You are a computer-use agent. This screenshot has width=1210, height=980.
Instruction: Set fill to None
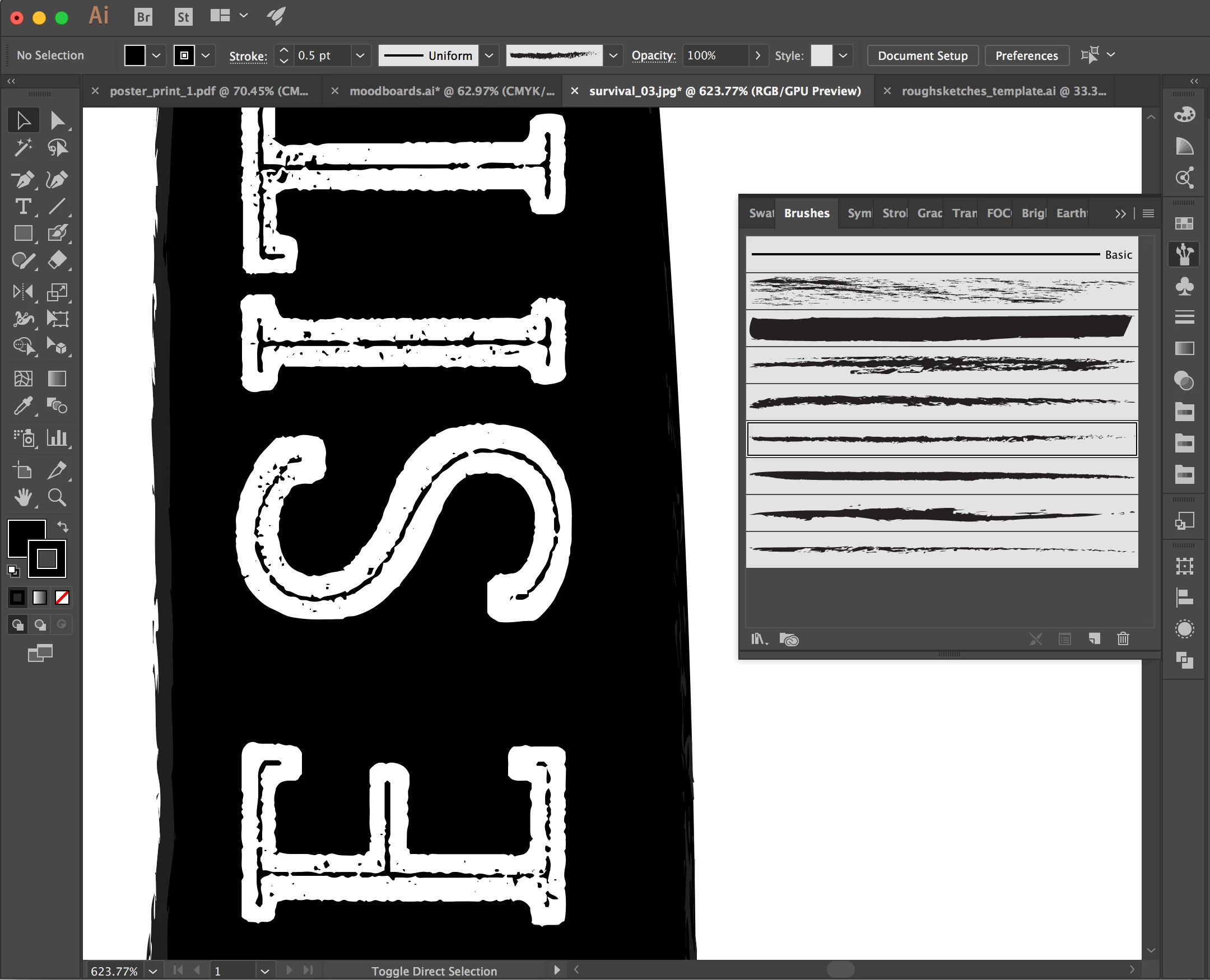pyautogui.click(x=62, y=598)
